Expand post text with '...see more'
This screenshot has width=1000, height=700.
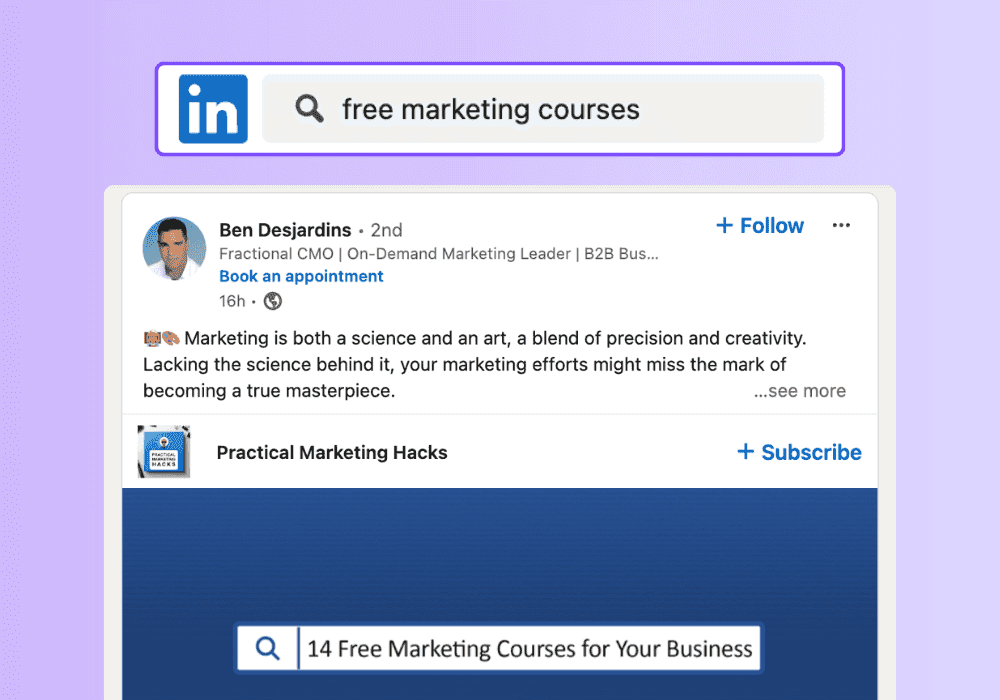point(800,391)
